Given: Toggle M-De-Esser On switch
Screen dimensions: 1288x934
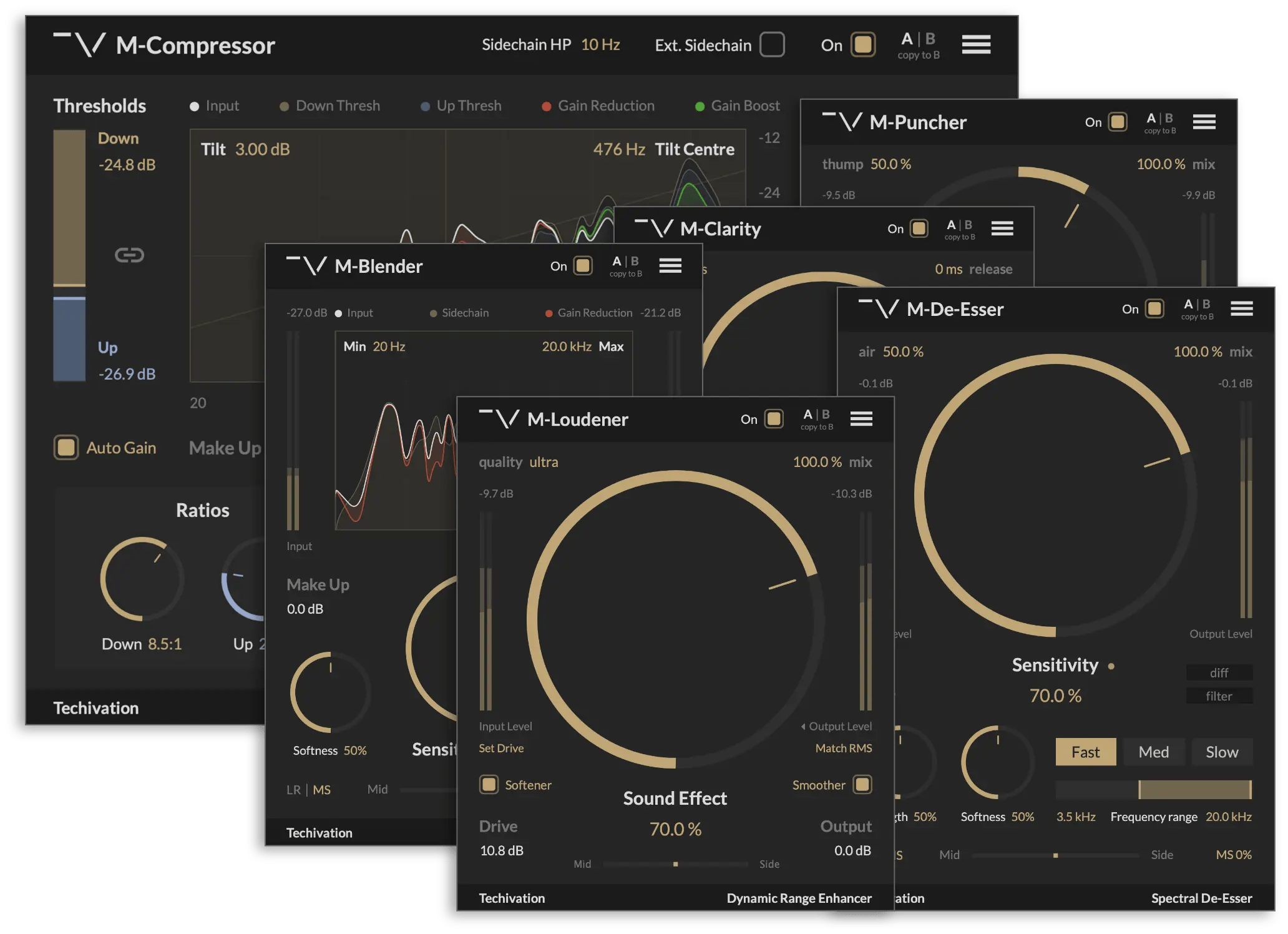Looking at the screenshot, I should [1154, 308].
